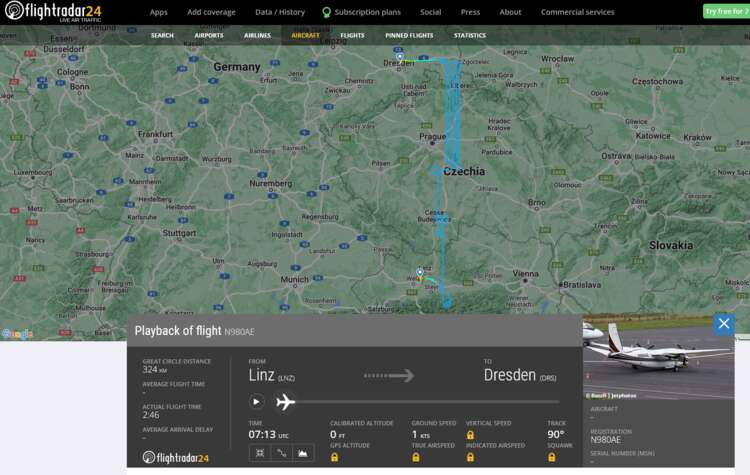Click the Czechia country label on the map
Viewport: 750px width, 475px height.
coord(464,171)
